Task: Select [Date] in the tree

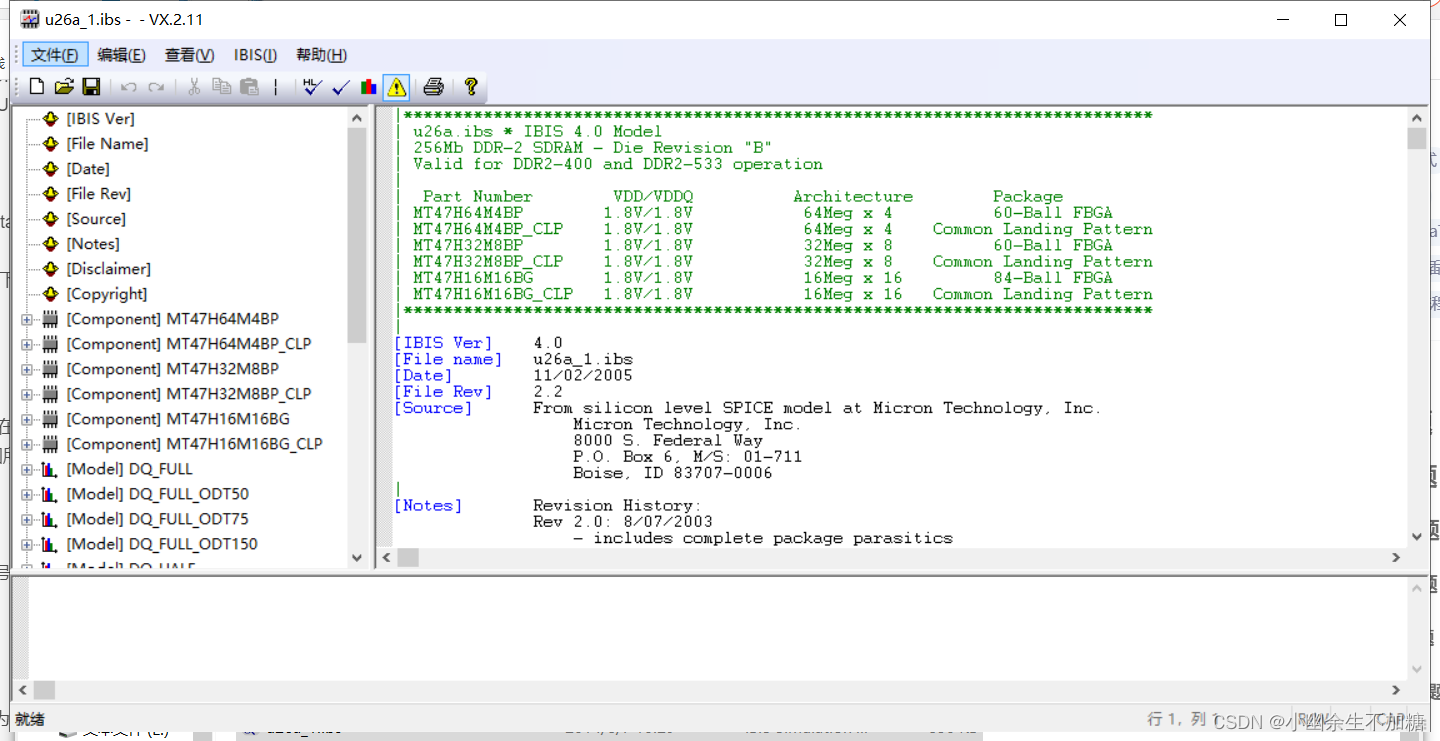Action: pos(88,169)
